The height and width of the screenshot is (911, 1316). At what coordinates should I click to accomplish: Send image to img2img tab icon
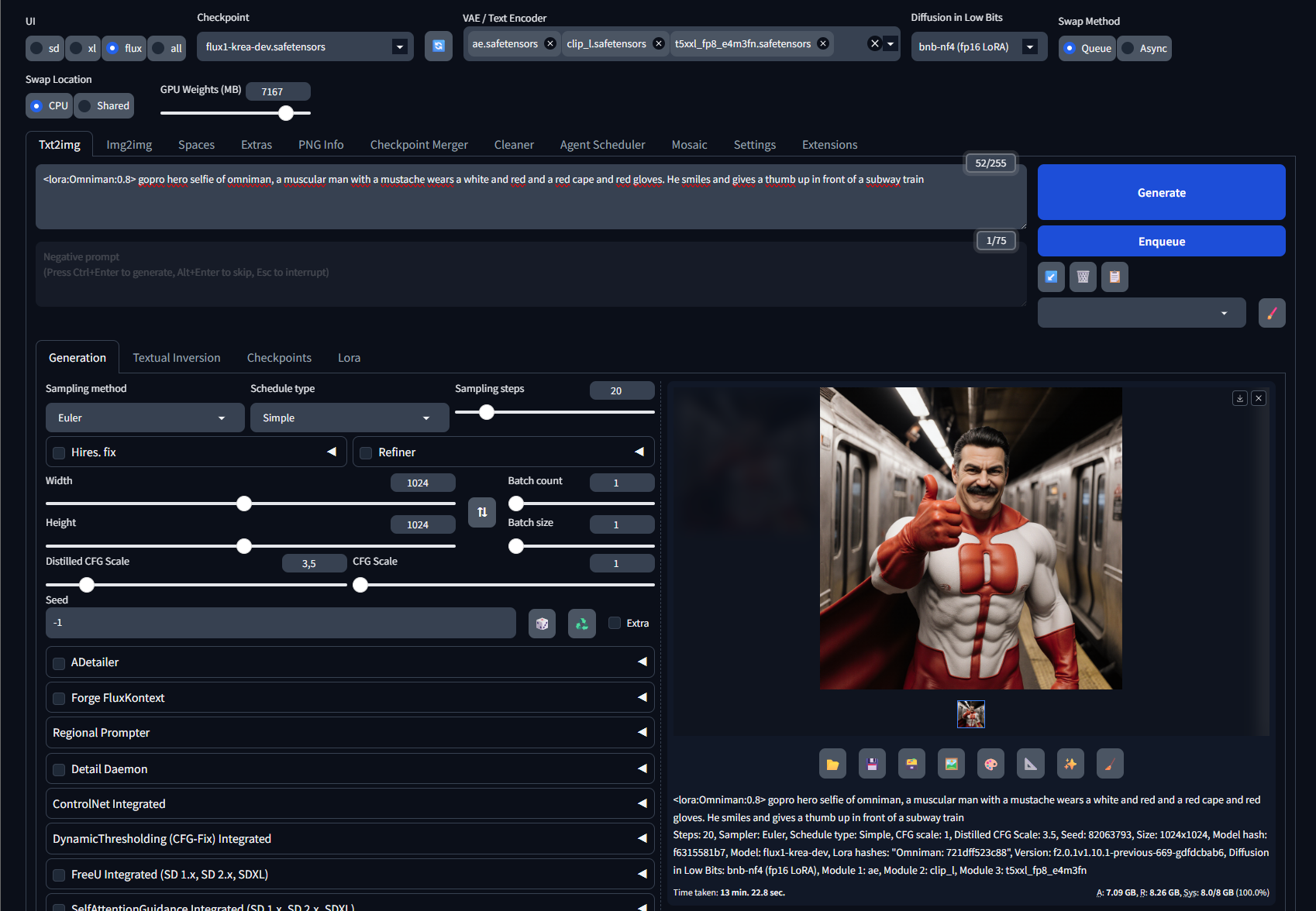[x=951, y=764]
